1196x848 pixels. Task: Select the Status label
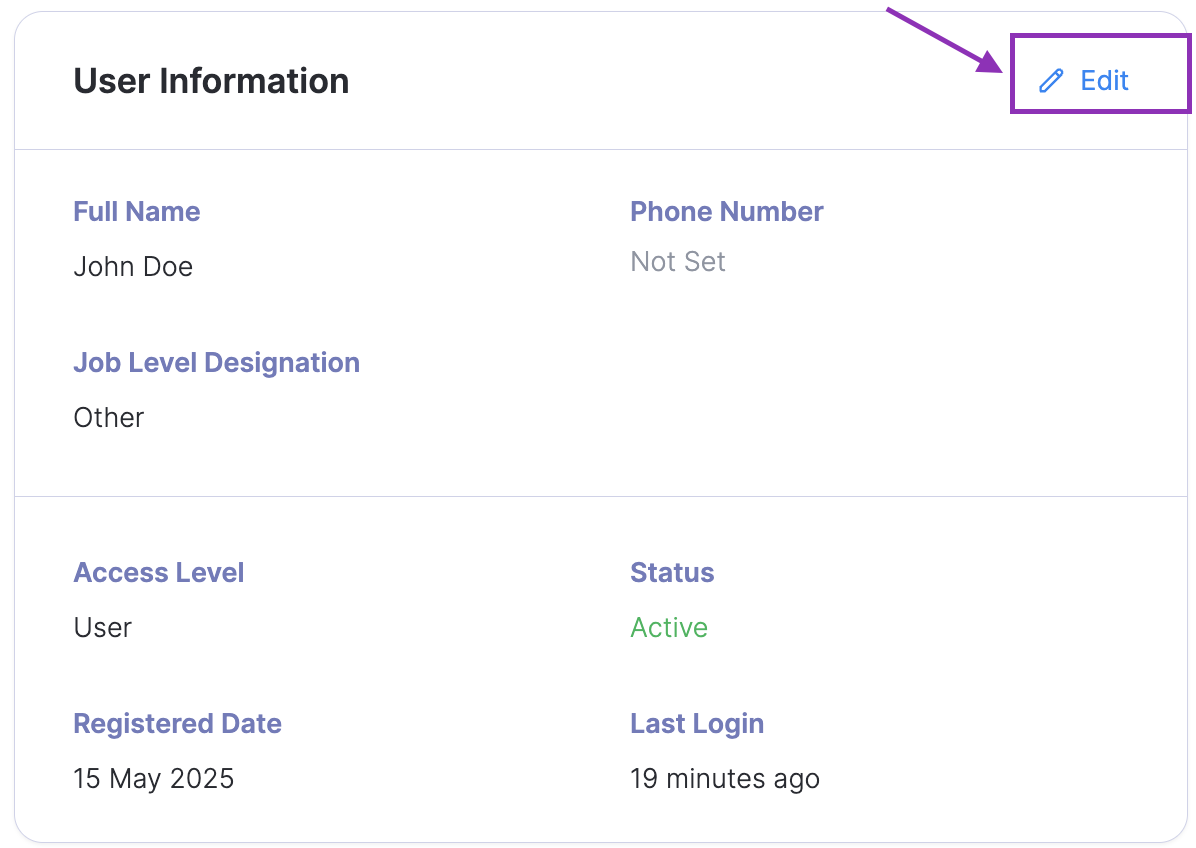(672, 573)
